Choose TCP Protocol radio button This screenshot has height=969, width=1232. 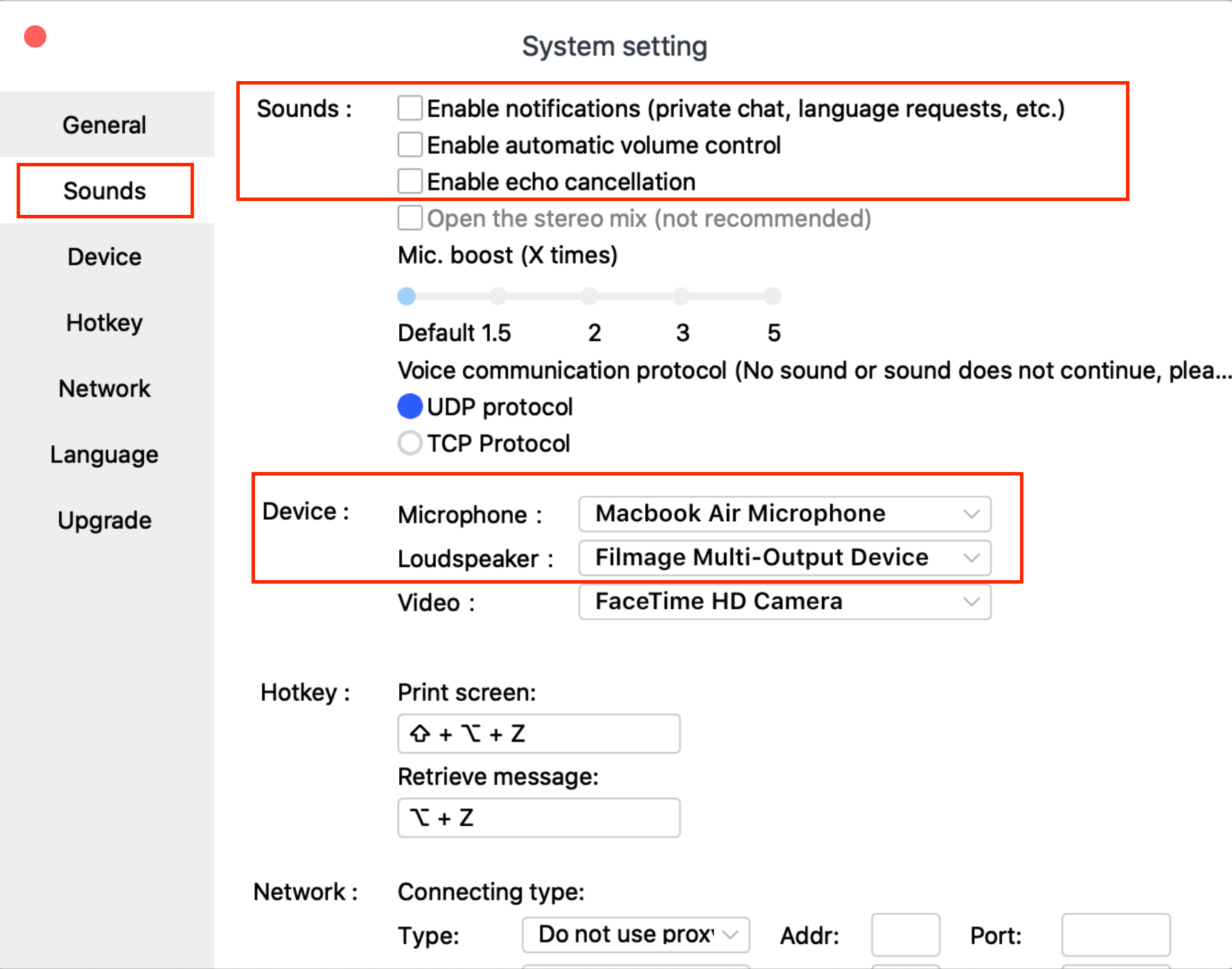pyautogui.click(x=410, y=443)
